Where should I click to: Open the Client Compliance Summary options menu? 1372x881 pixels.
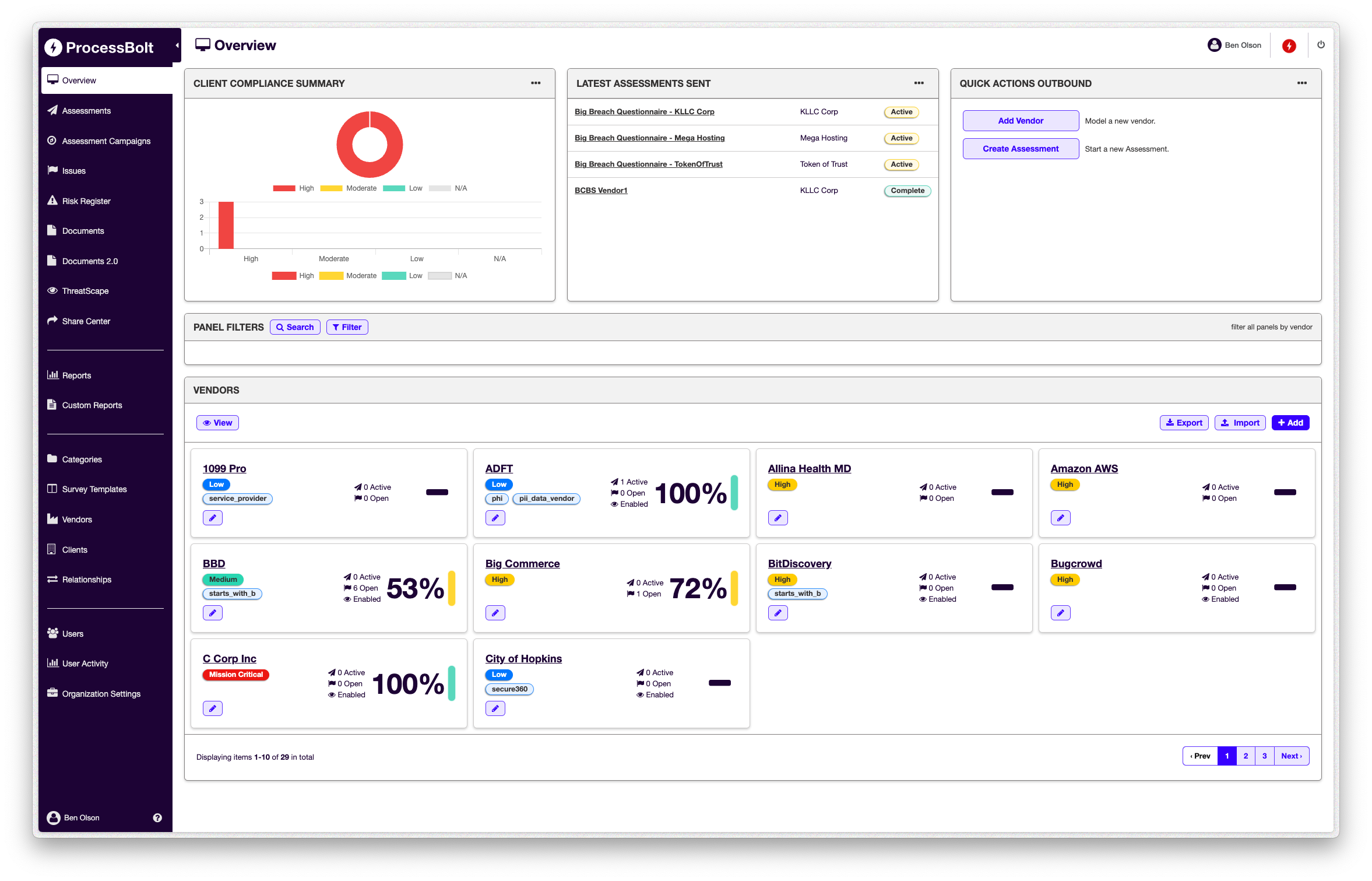pyautogui.click(x=536, y=83)
